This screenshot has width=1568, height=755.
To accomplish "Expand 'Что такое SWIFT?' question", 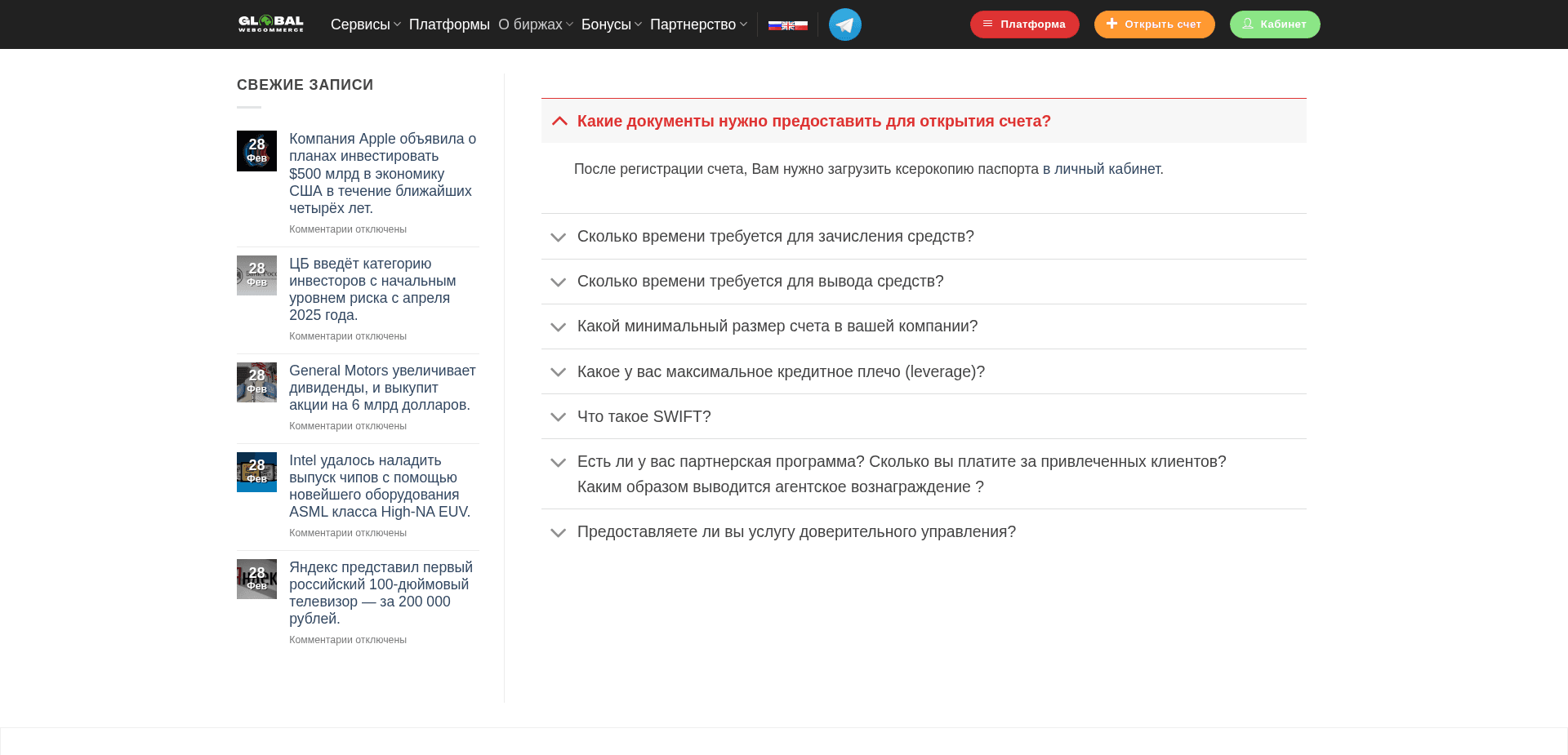I will pyautogui.click(x=644, y=416).
